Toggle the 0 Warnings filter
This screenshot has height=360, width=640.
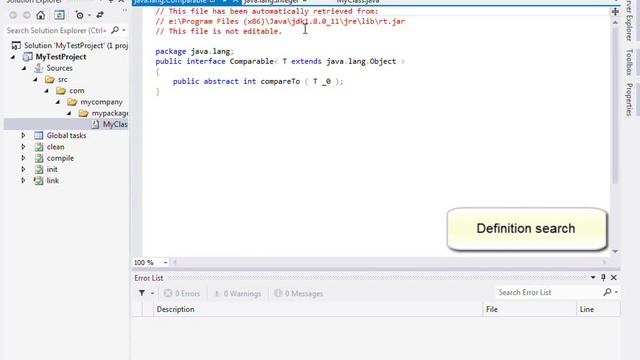(x=238, y=293)
